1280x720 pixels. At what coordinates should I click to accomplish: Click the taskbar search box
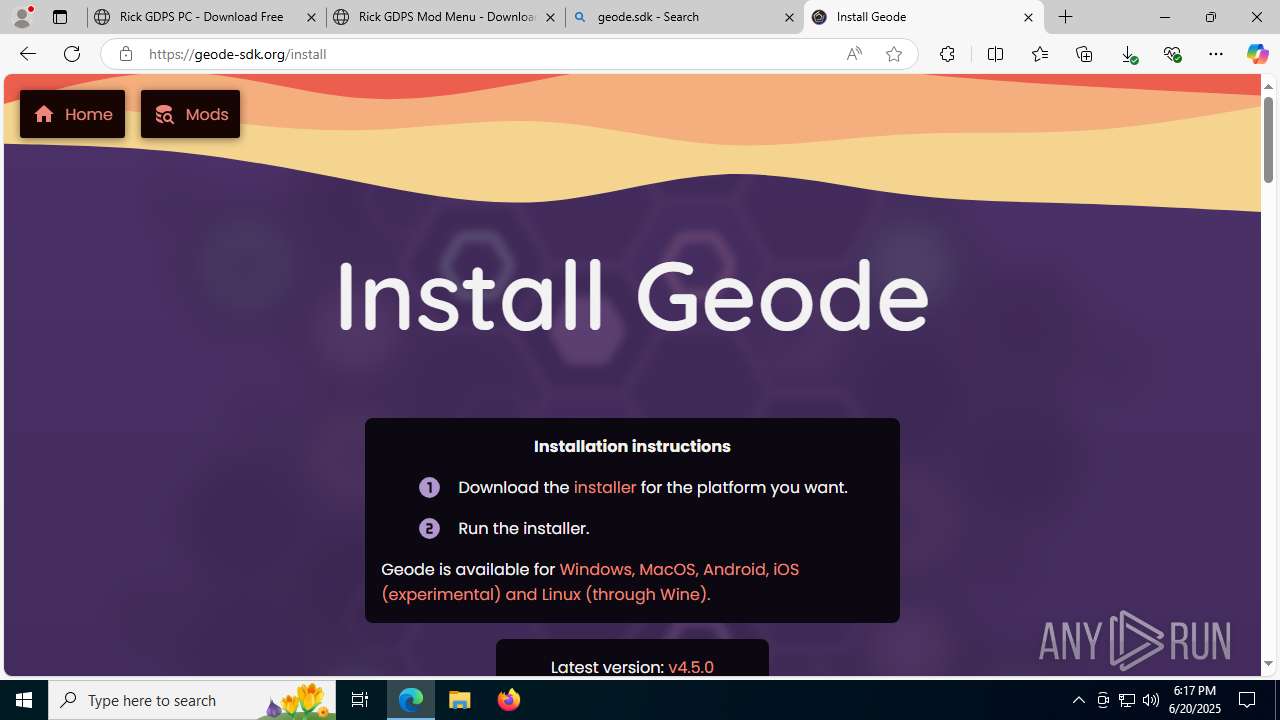(x=192, y=700)
